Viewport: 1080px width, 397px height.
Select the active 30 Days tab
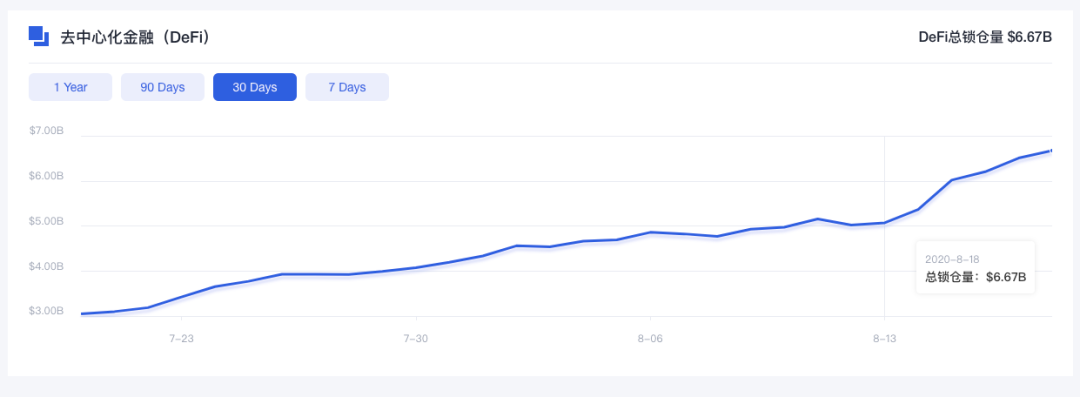pos(255,88)
